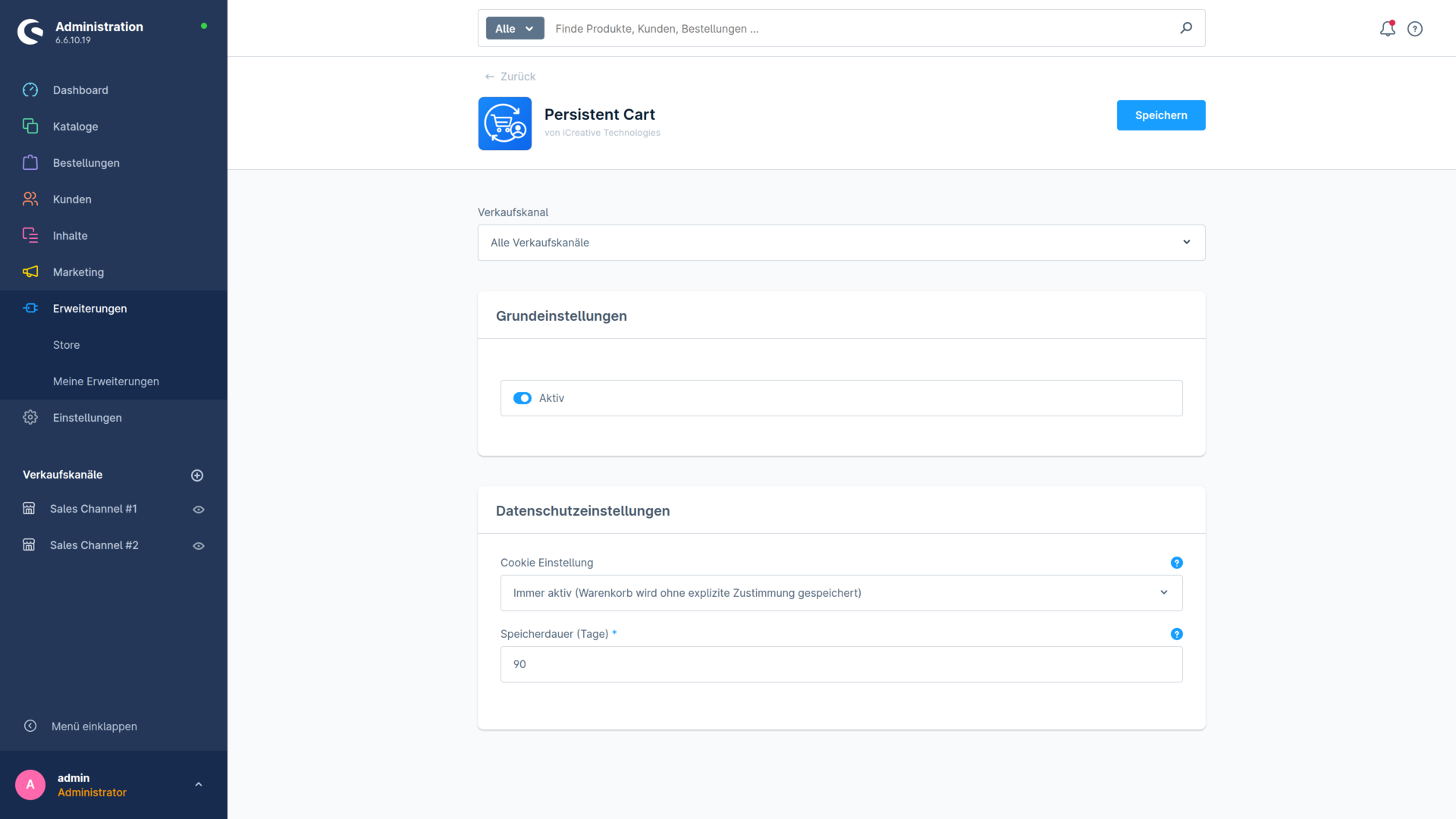The image size is (1456, 819).
Task: Toggle visibility eye for Sales Channel #2
Action: (199, 546)
